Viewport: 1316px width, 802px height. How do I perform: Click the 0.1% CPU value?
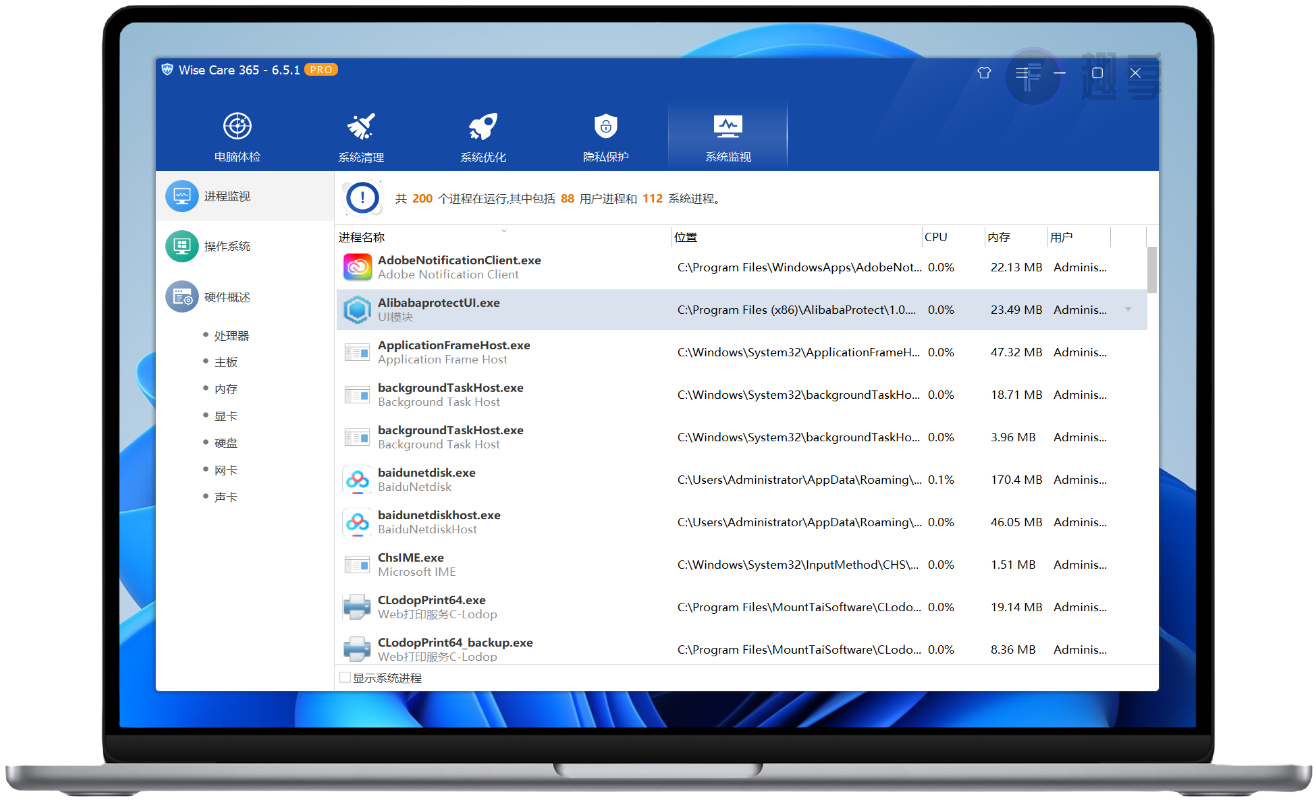point(941,480)
